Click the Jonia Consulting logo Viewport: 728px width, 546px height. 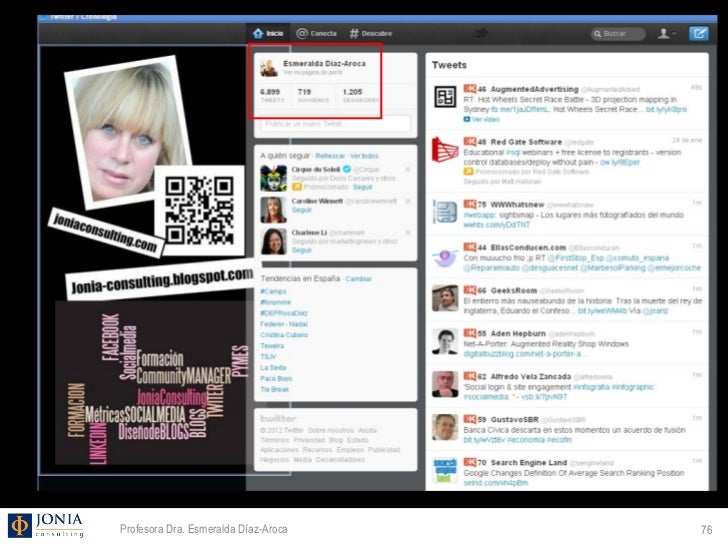(x=46, y=525)
